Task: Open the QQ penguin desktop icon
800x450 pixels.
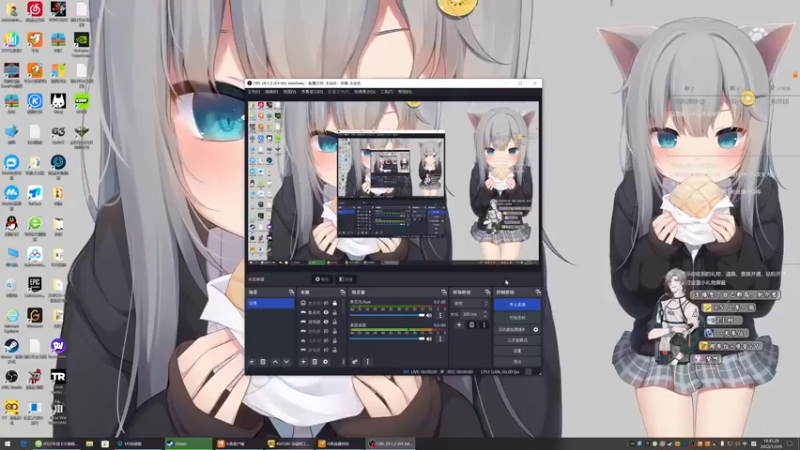Action: tap(11, 226)
